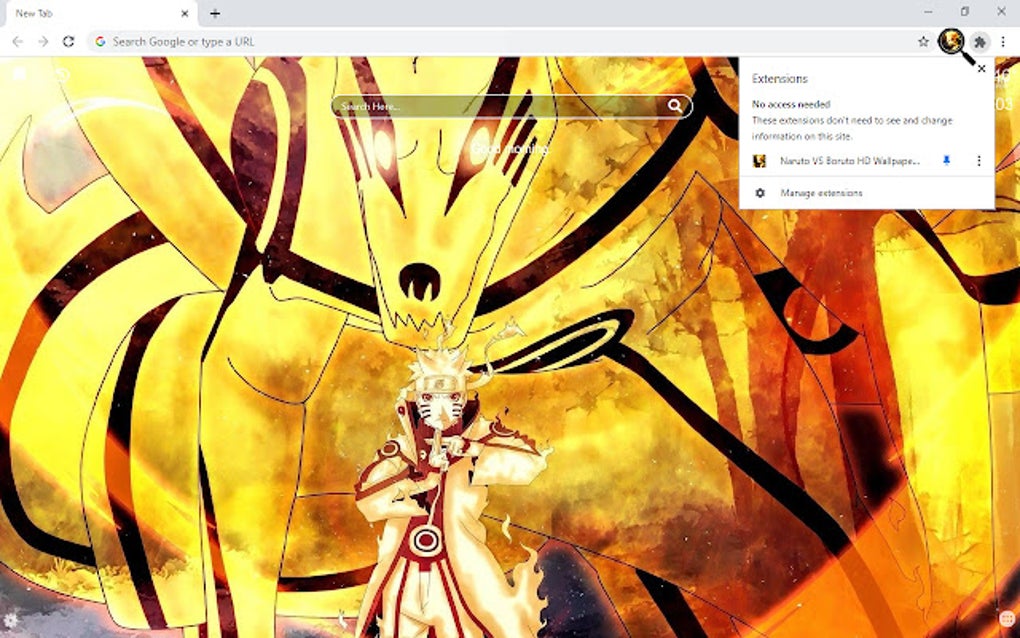This screenshot has width=1020, height=638.
Task: Click the pinned Naruto extension toolbar icon
Action: click(x=950, y=42)
